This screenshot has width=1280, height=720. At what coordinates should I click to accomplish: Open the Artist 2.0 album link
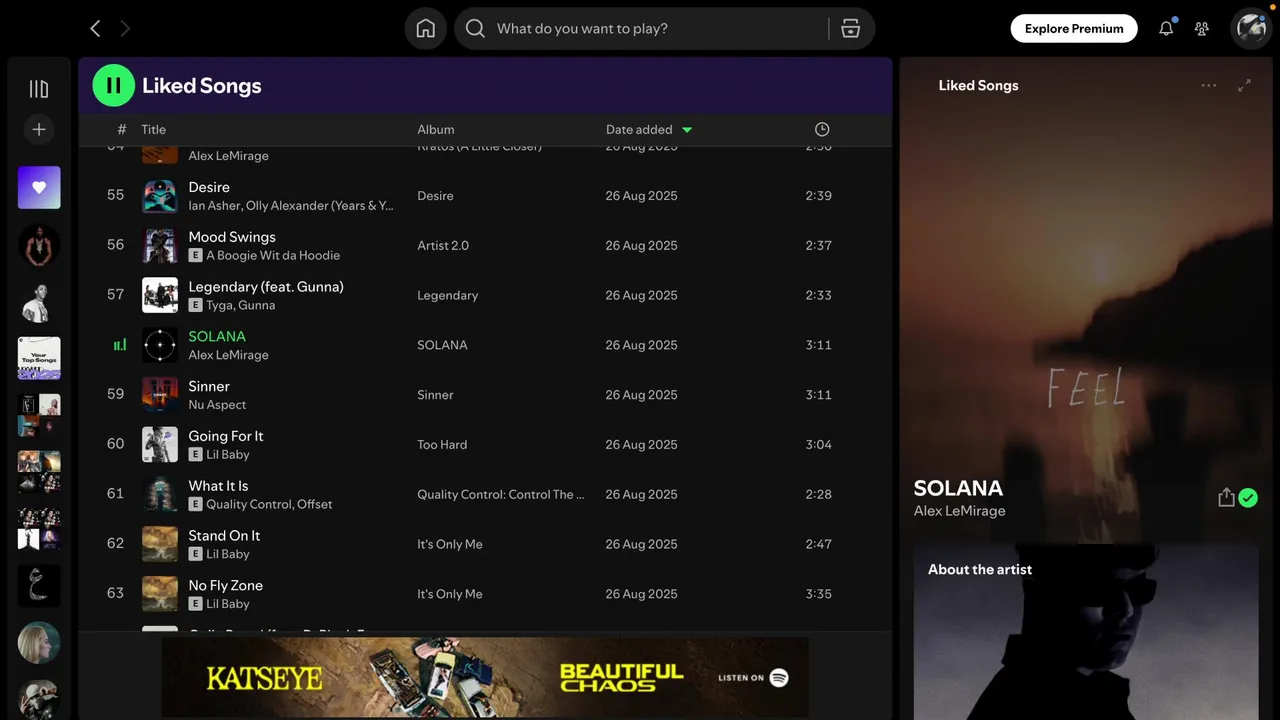443,246
